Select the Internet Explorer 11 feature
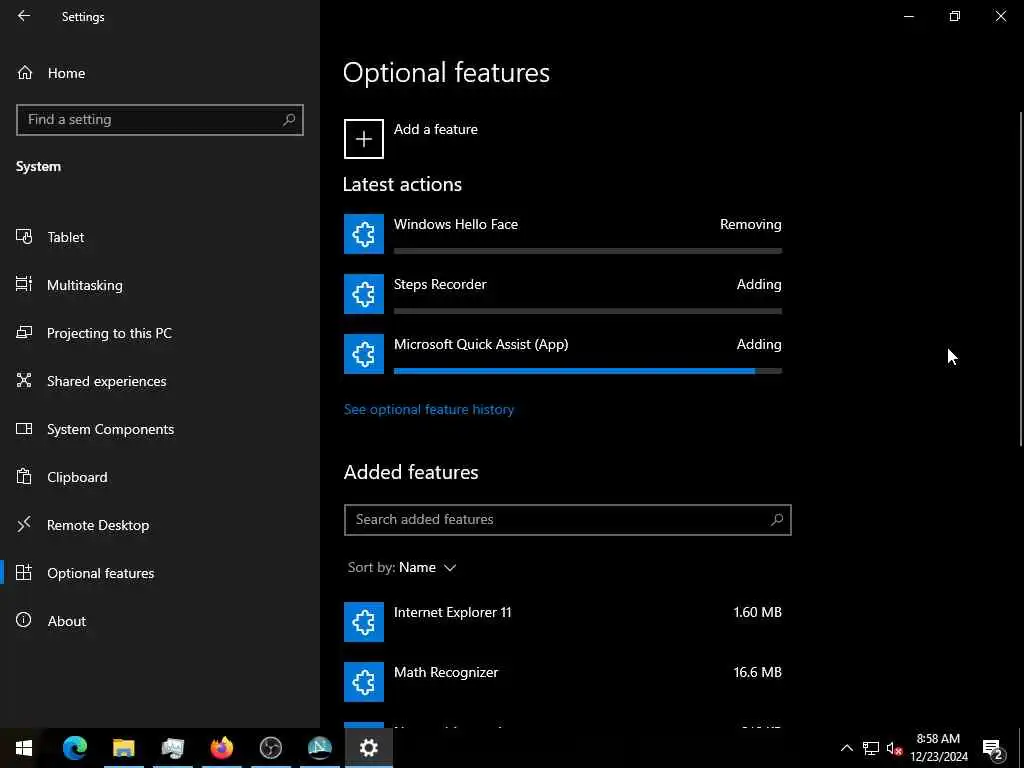This screenshot has height=768, width=1024. [563, 622]
